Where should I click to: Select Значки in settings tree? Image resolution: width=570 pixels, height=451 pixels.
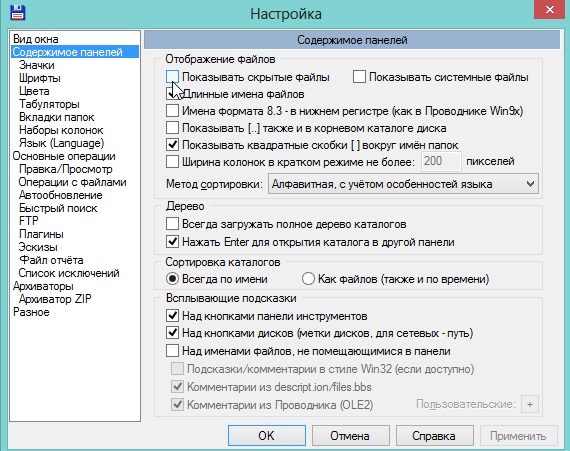37,65
